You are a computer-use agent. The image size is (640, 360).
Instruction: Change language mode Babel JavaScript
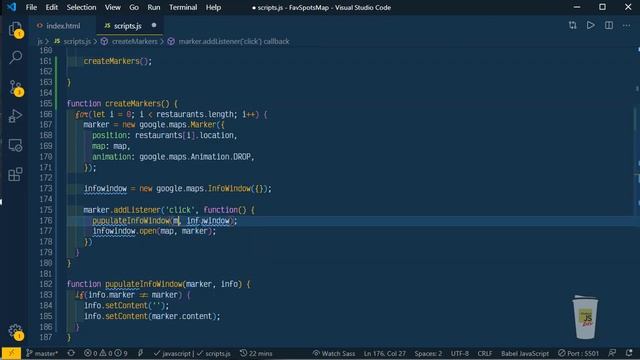click(525, 353)
